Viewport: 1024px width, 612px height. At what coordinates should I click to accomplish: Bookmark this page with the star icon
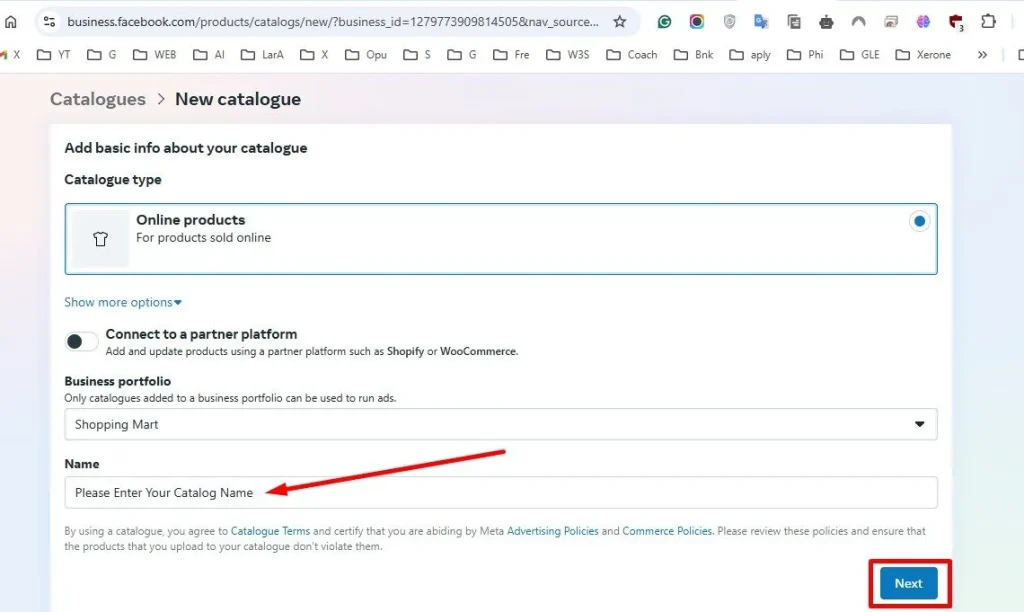(620, 22)
